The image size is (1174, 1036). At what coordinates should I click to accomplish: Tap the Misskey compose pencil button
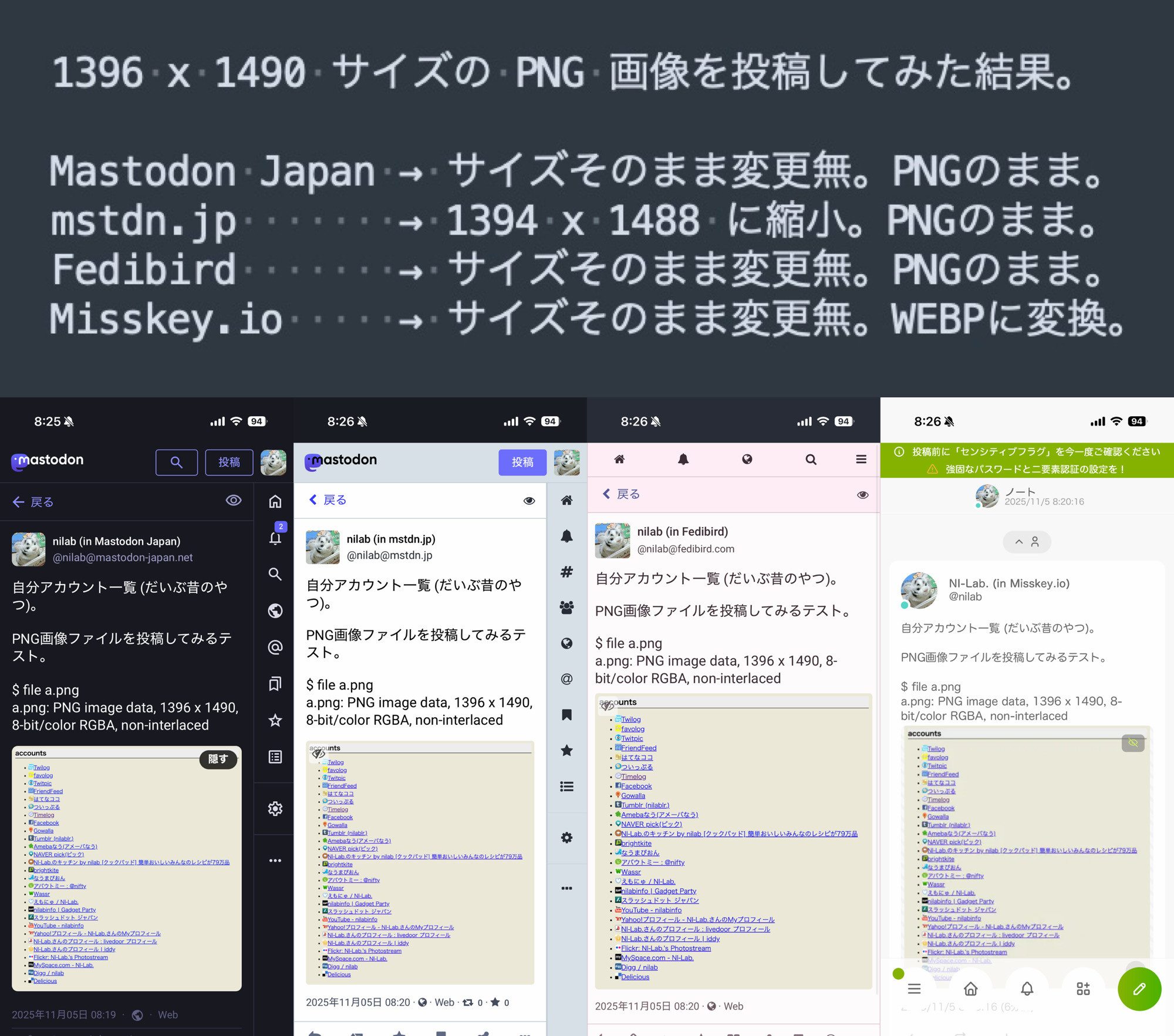[1139, 989]
